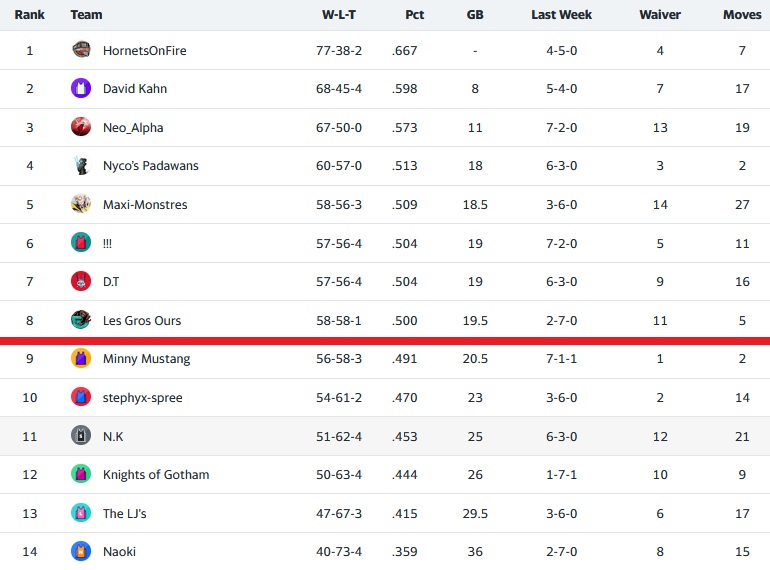770x570 pixels.
Task: Open the stephyx-spree team page
Action: (x=142, y=398)
